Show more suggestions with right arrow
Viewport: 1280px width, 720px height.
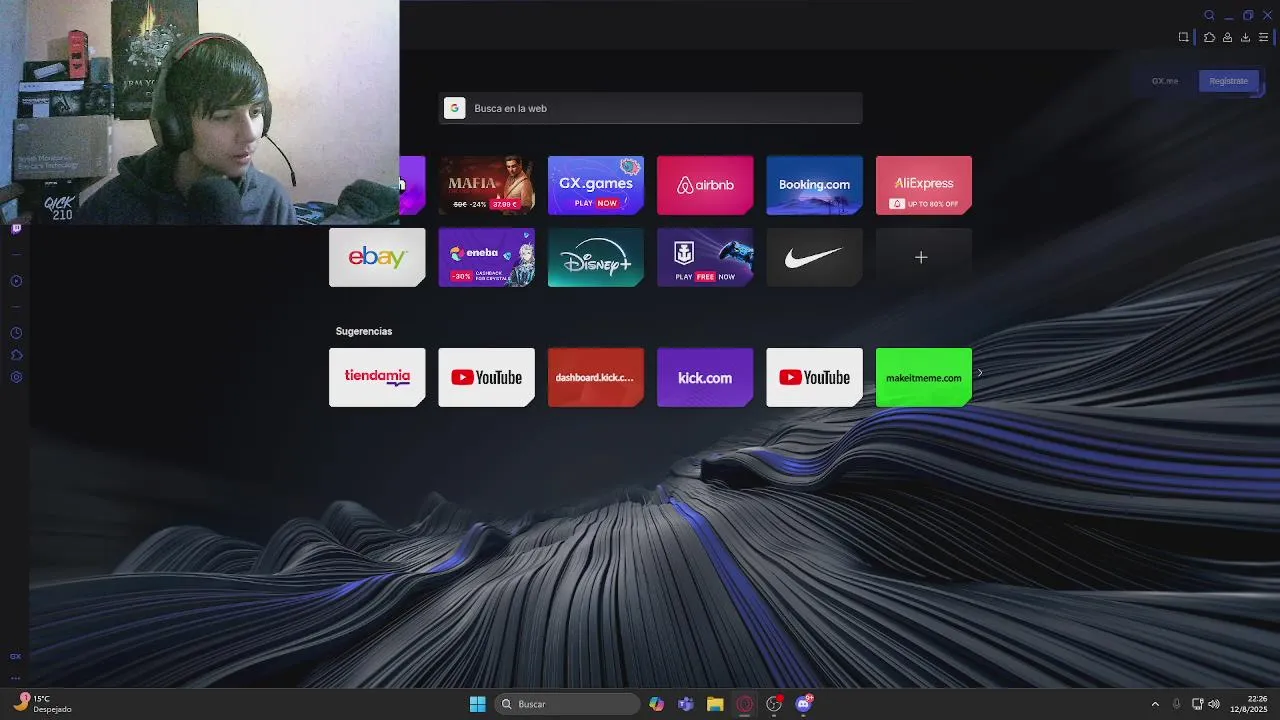click(980, 373)
